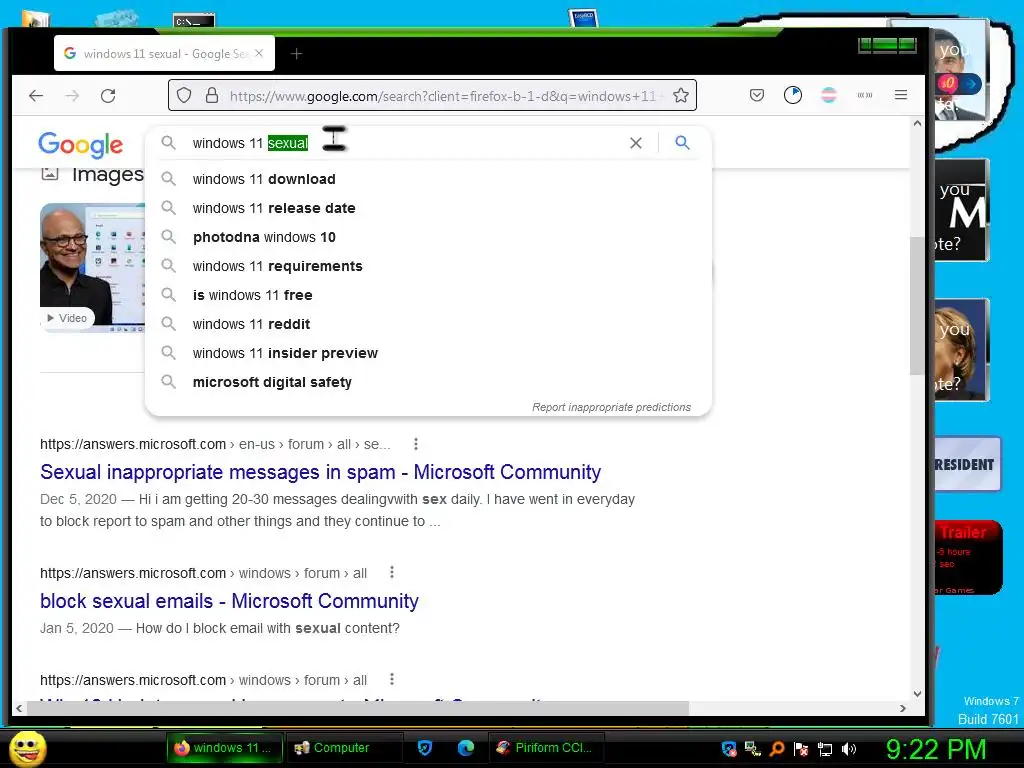
Task: Open the clock-shaped toolbar extension icon
Action: tap(793, 95)
